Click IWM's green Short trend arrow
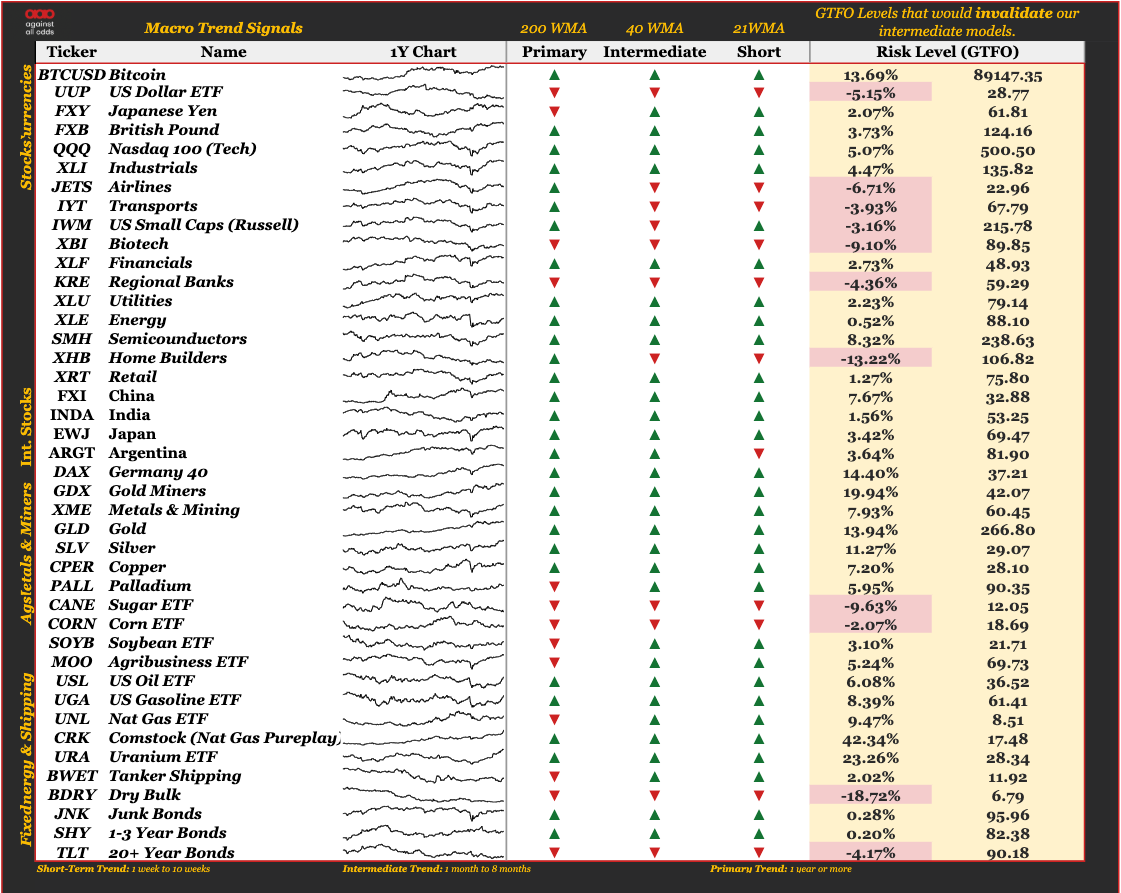 coord(759,226)
